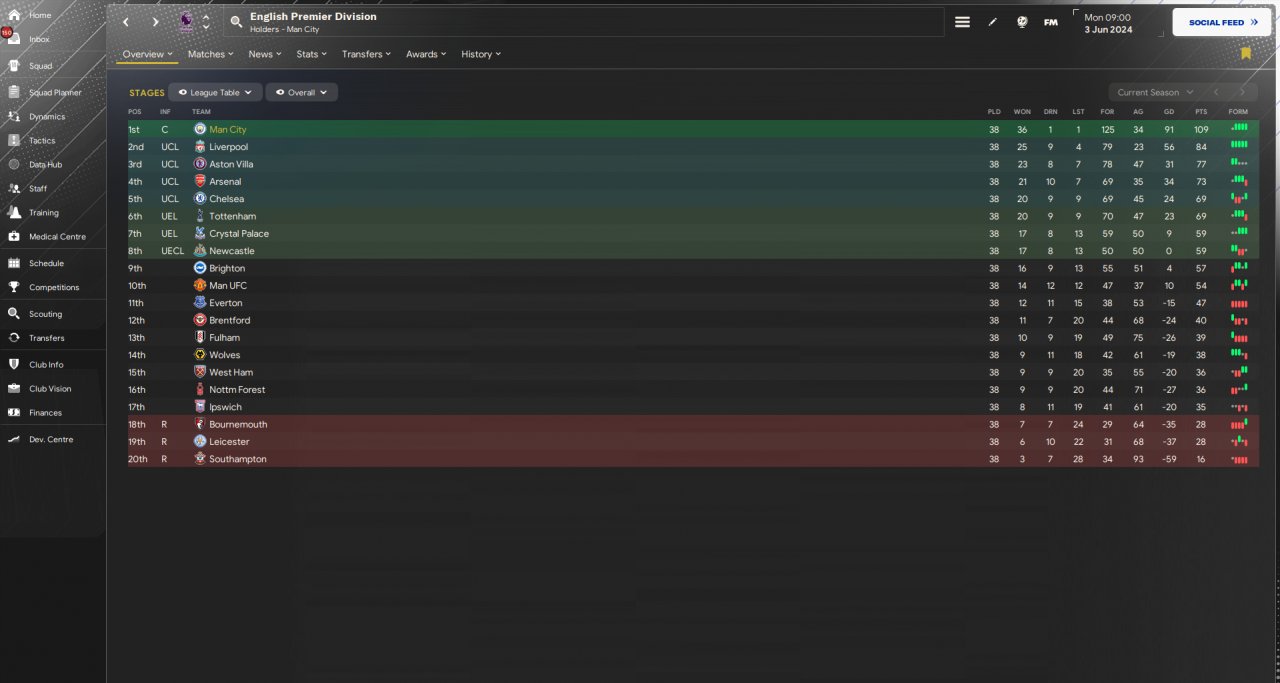Viewport: 1280px width, 683px height.
Task: Click the Southampton club badge
Action: [200, 459]
